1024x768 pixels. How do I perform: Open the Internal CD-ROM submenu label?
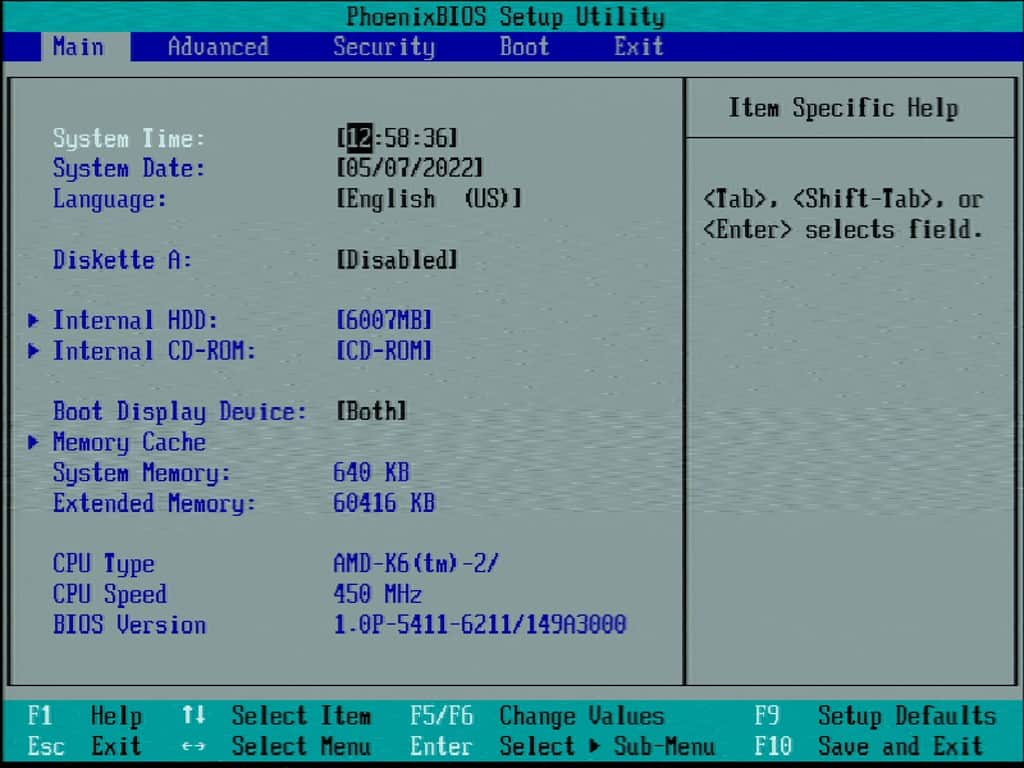point(154,351)
